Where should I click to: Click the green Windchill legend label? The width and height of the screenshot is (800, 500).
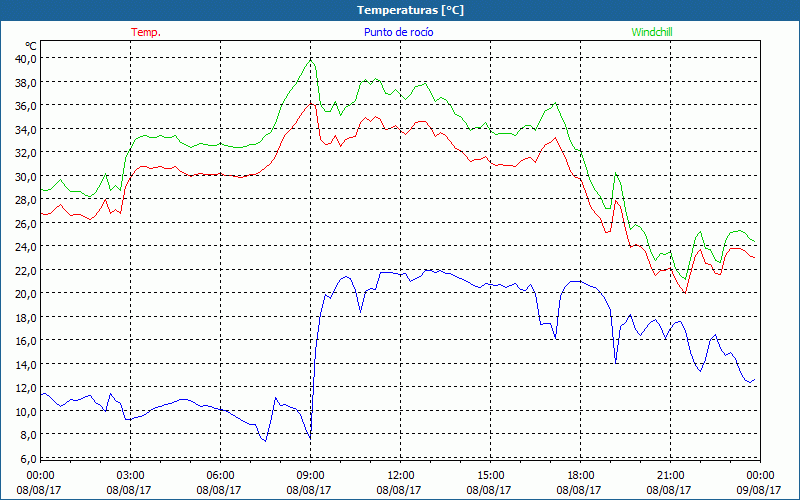(x=652, y=32)
